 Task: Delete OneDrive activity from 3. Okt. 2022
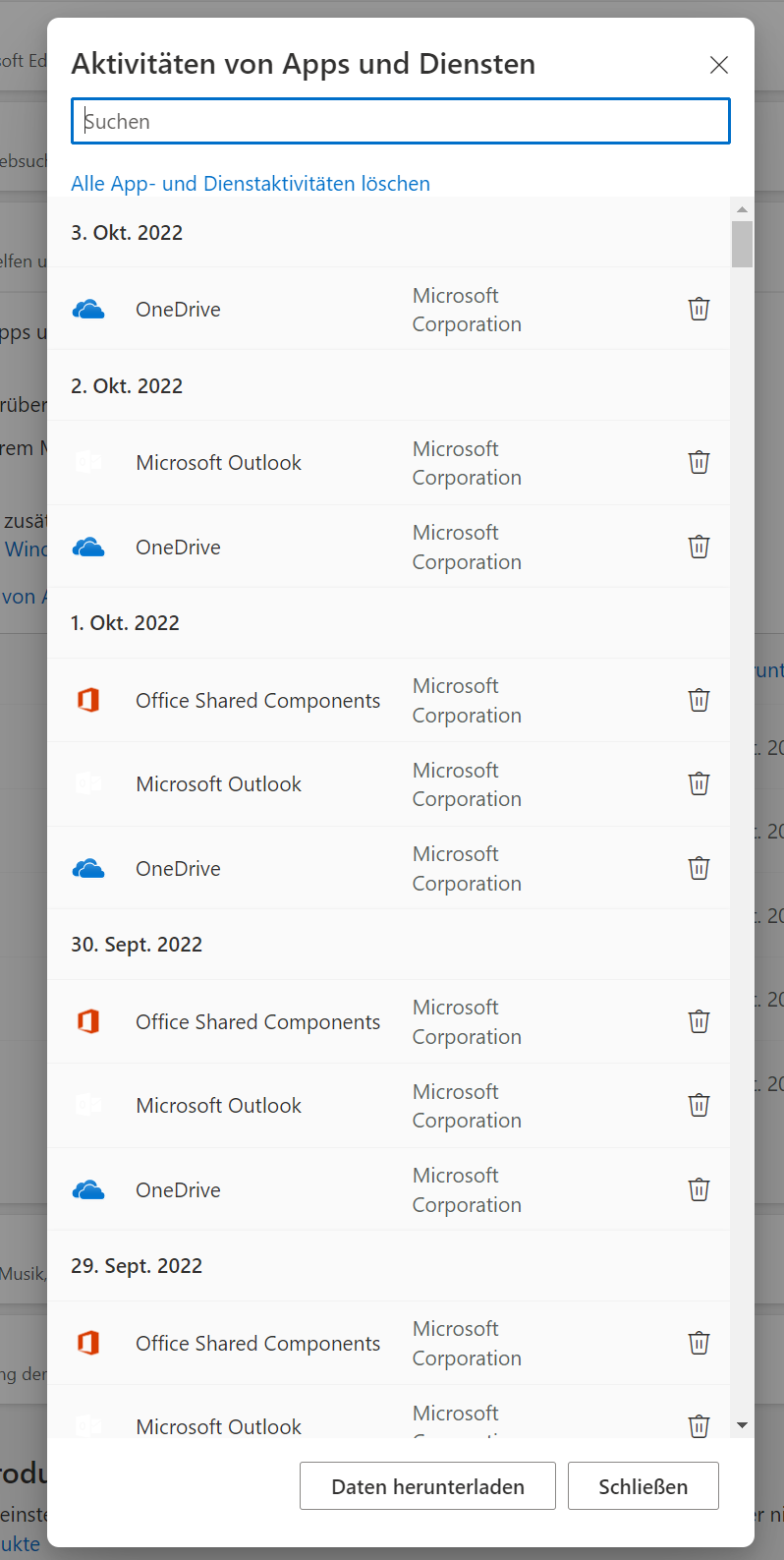[699, 309]
